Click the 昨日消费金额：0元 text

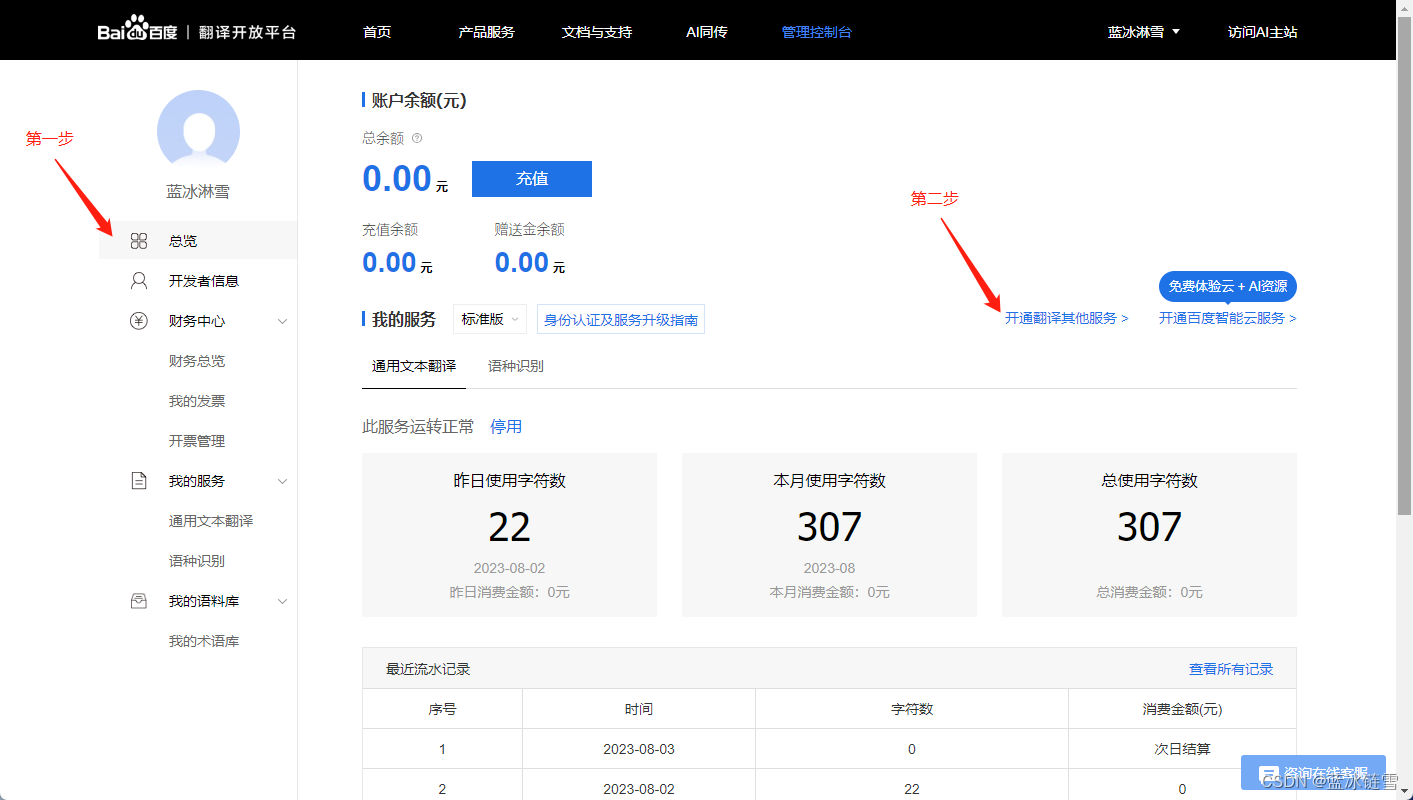[x=509, y=592]
